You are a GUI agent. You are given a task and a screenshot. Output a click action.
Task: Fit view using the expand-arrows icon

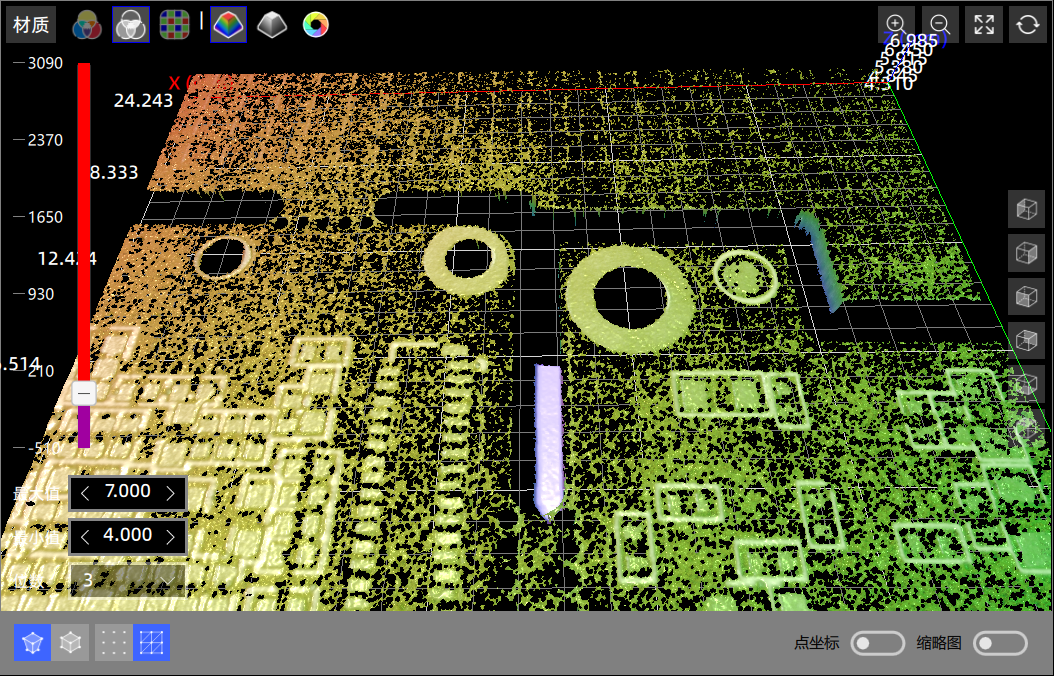coord(984,25)
